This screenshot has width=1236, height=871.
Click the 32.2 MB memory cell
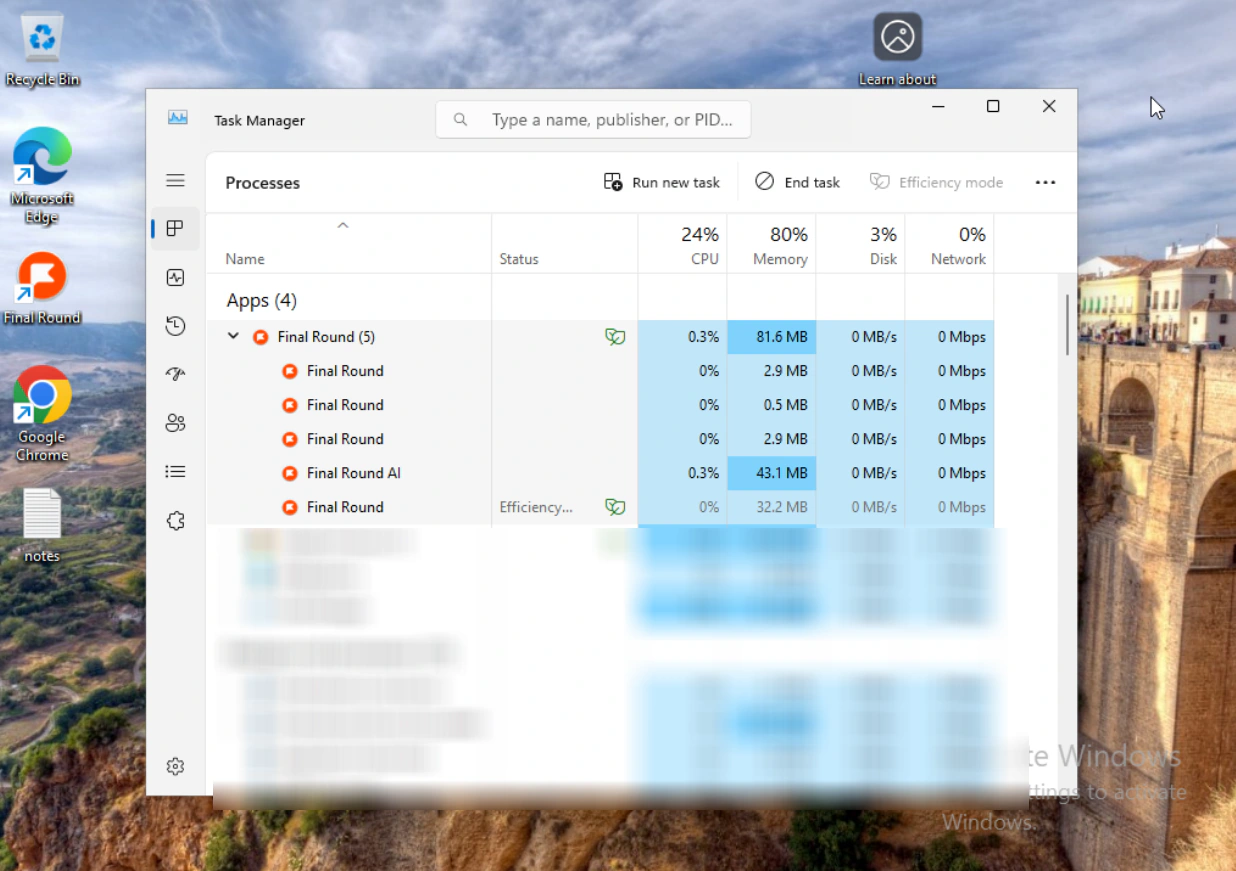[771, 507]
